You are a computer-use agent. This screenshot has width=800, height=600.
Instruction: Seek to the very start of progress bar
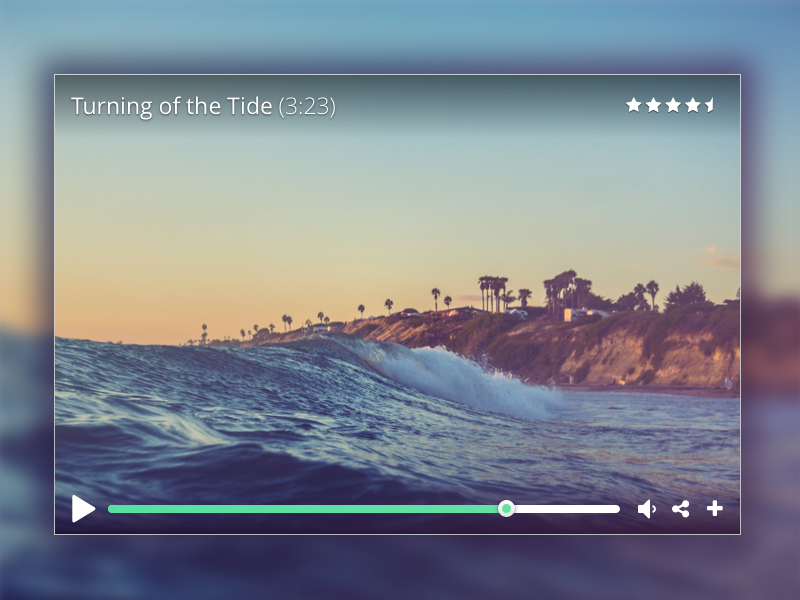coord(110,509)
